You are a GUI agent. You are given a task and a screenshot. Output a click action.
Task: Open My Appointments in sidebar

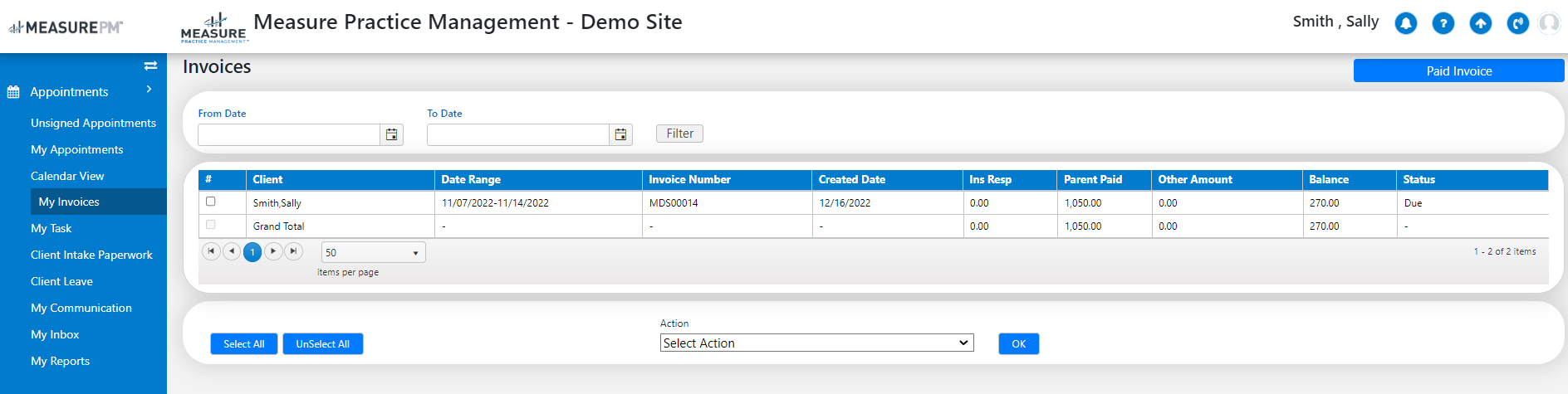click(76, 149)
